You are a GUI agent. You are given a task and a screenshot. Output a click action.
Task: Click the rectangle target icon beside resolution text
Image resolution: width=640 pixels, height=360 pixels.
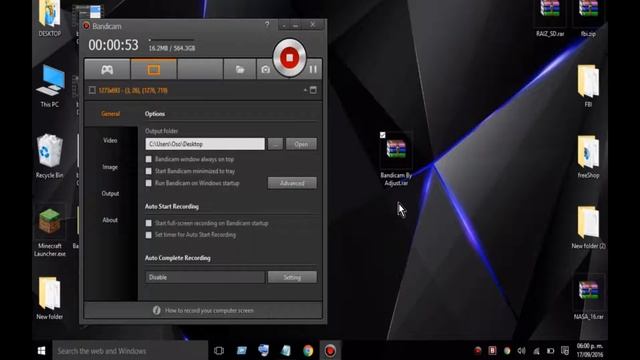(x=92, y=90)
